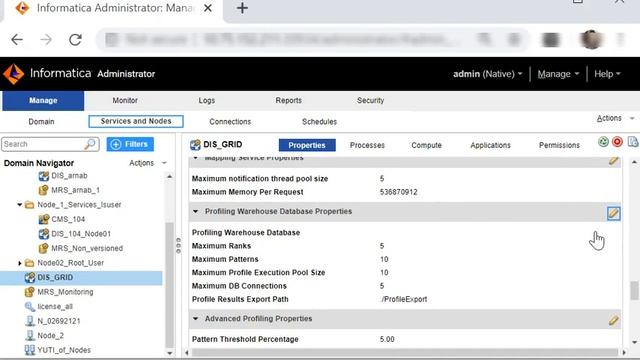Click browser back arrow
This screenshot has height=360, width=640.
pos(17,40)
